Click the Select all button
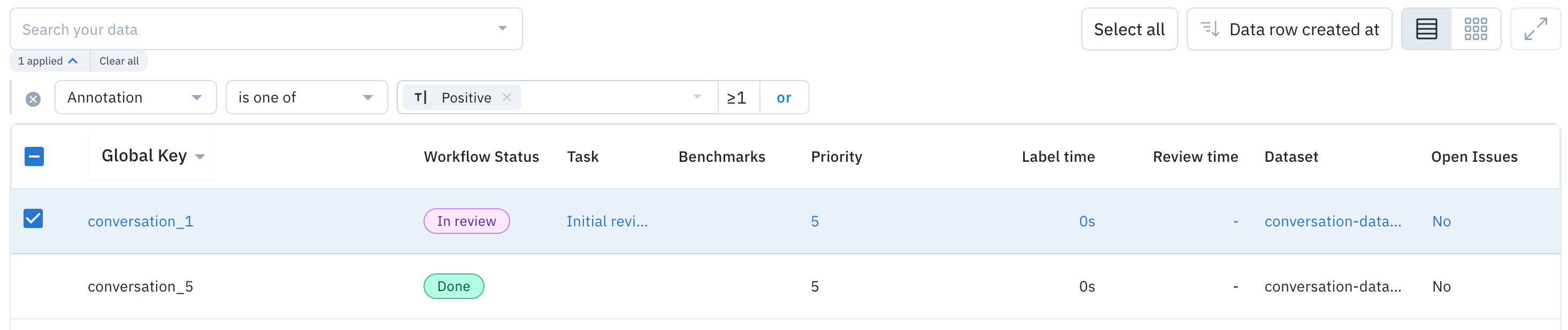The image size is (1568, 330). pyautogui.click(x=1128, y=29)
